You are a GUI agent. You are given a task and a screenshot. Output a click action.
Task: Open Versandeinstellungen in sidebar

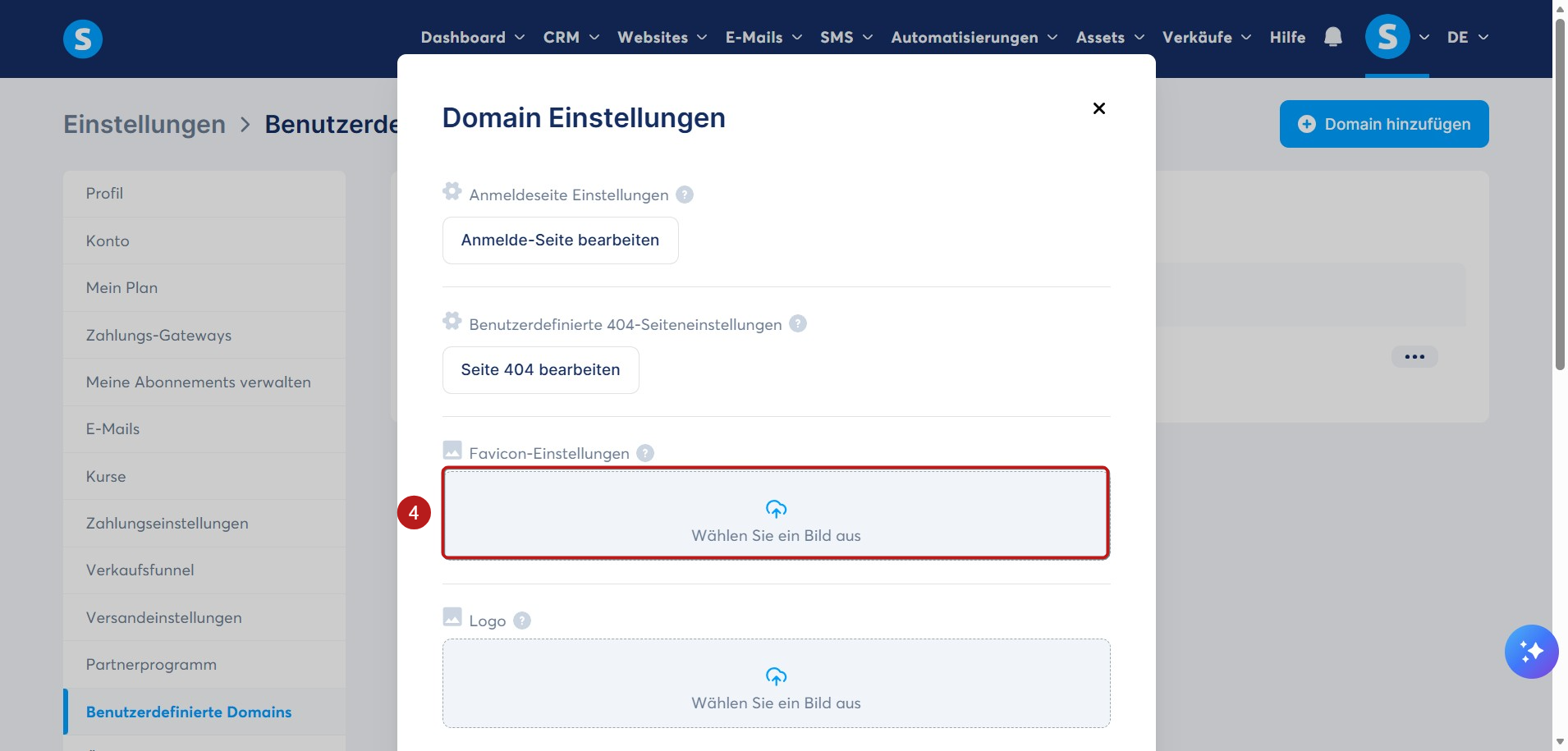point(204,618)
